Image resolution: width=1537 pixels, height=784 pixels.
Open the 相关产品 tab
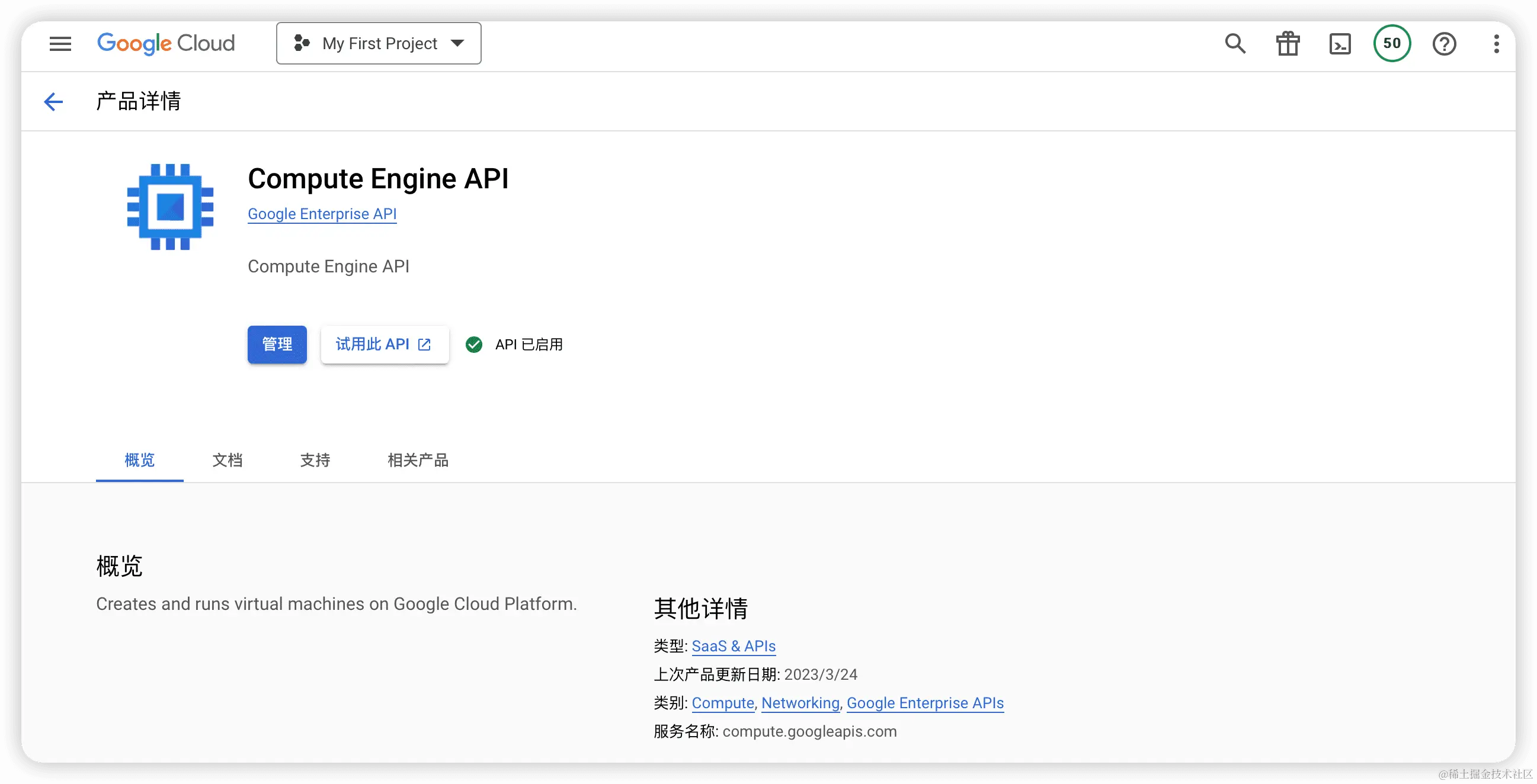click(418, 460)
